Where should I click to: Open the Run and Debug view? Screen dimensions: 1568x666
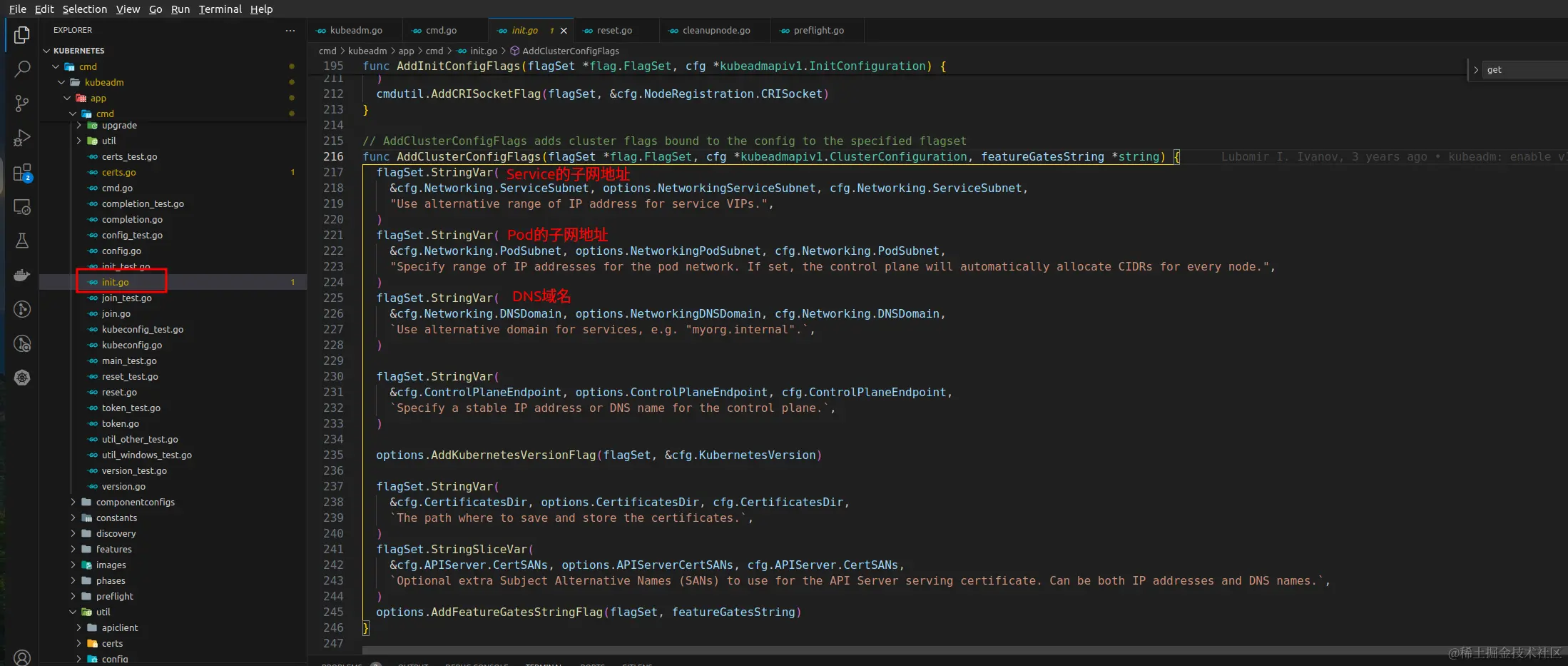pos(22,138)
